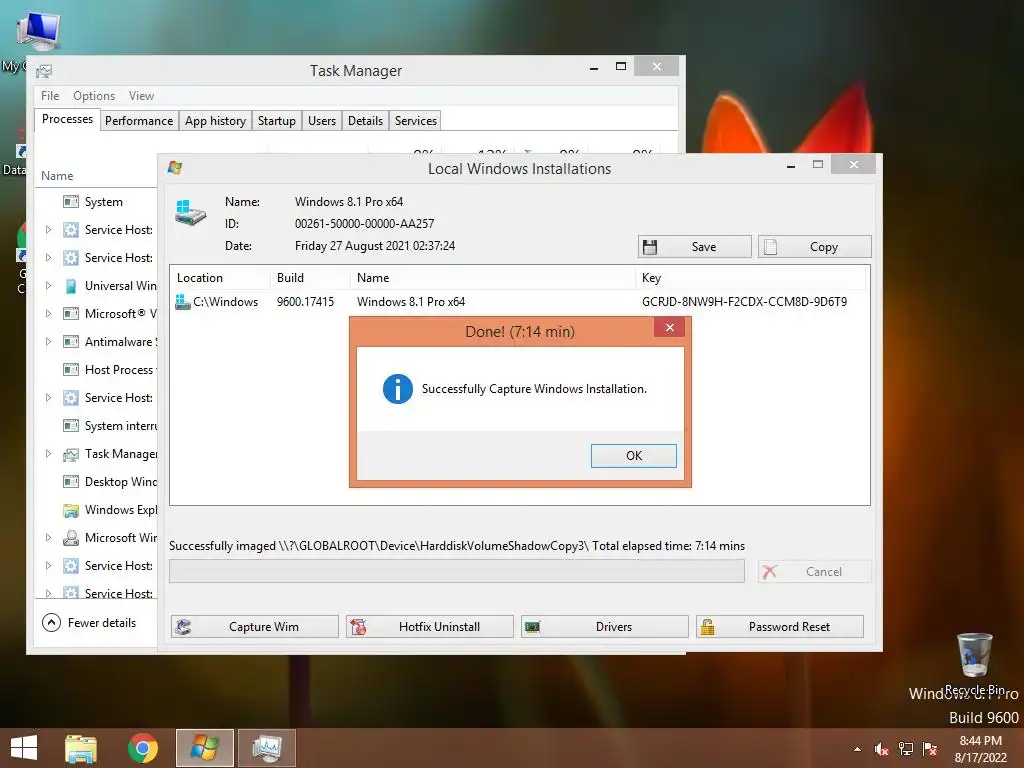The height and width of the screenshot is (768, 1024).
Task: Switch to Startup tab in Task Manager
Action: tap(276, 121)
